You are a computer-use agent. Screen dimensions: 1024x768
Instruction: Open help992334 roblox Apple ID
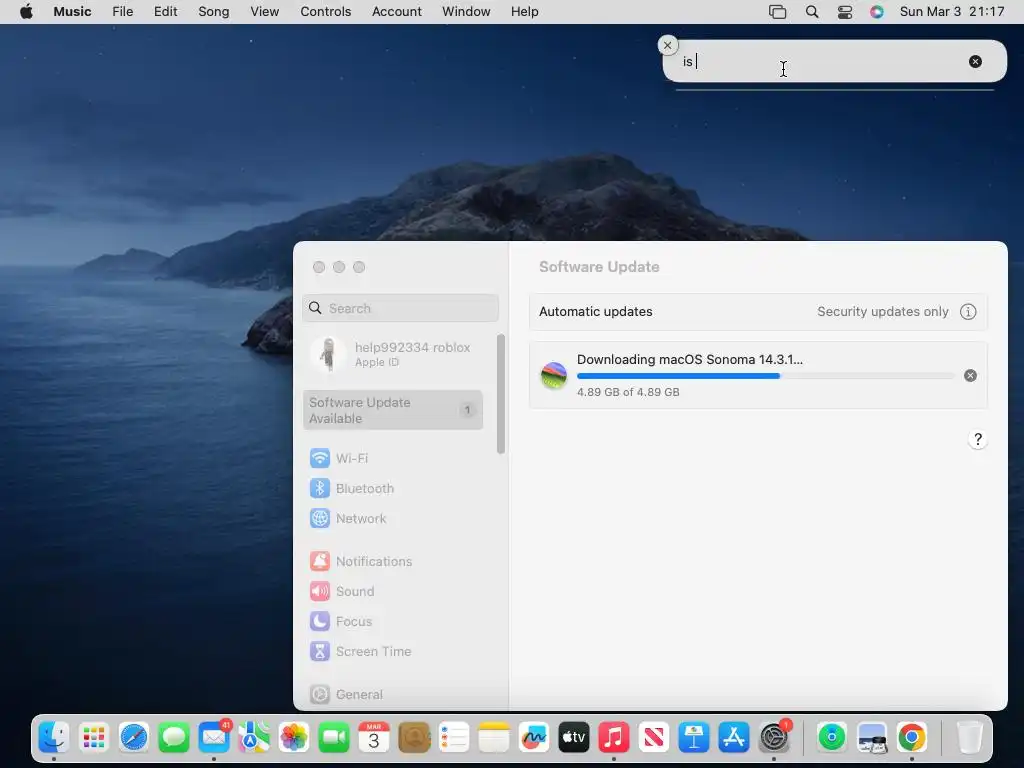392,354
